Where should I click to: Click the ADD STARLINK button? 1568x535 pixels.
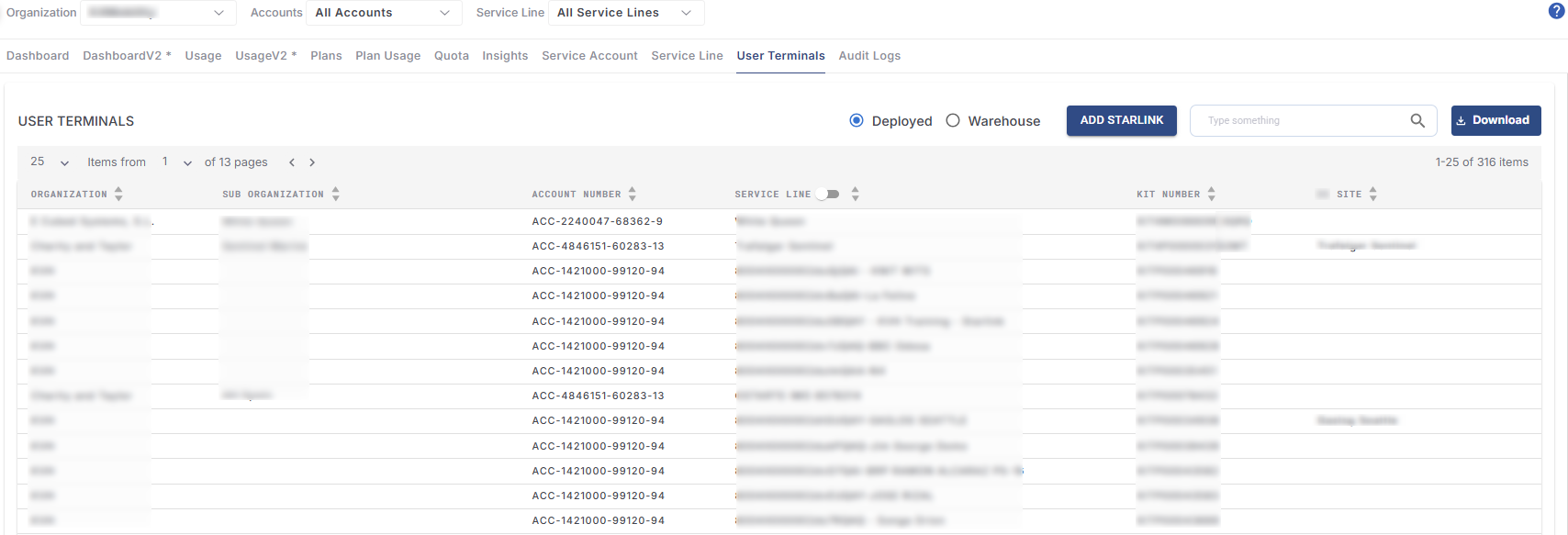1121,120
